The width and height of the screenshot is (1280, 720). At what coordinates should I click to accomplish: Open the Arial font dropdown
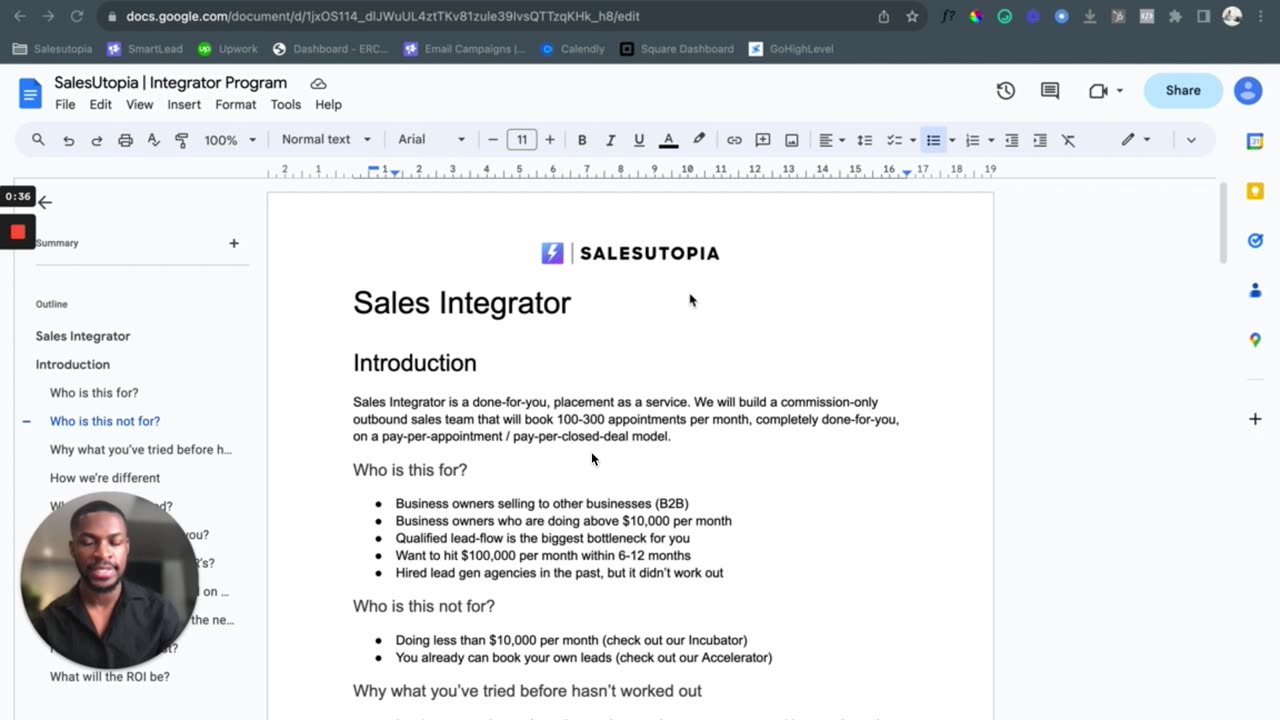pos(431,140)
